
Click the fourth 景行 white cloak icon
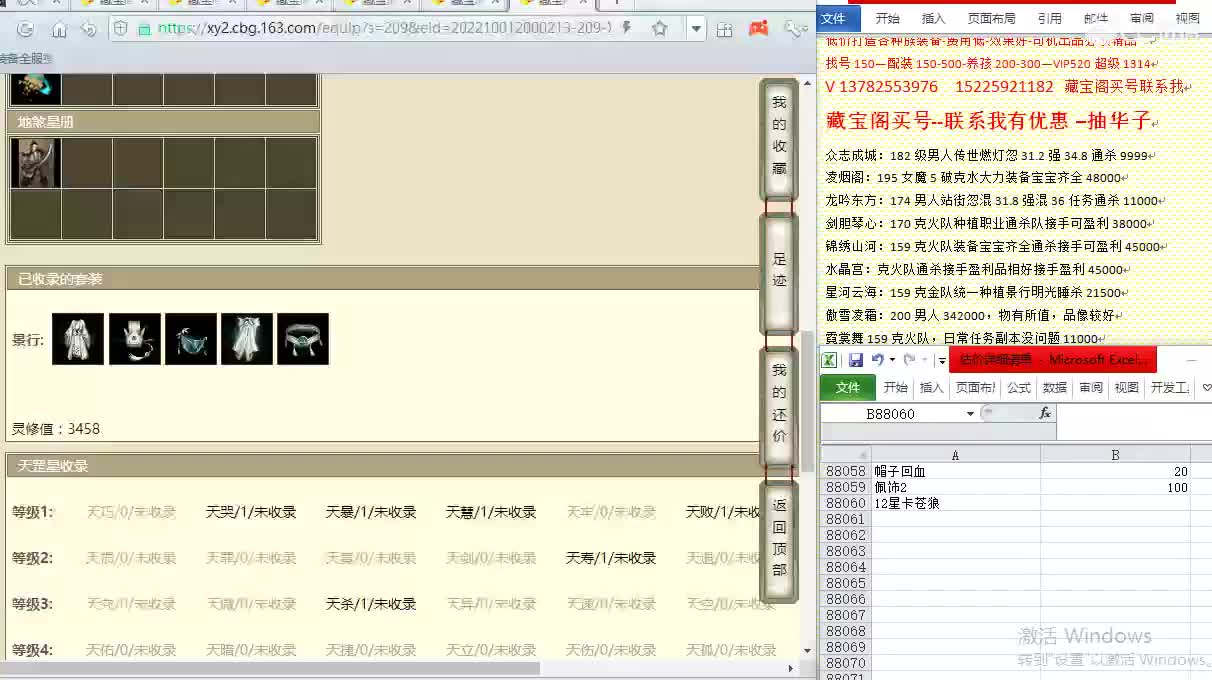(x=246, y=339)
